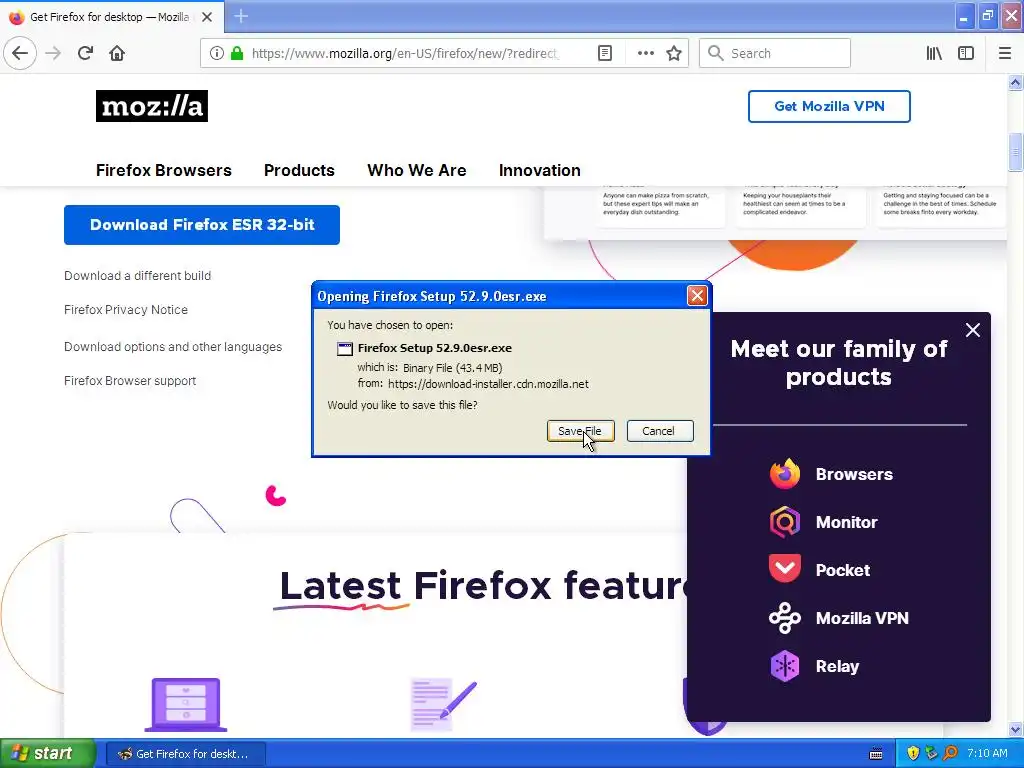
Task: Open the Firefox hamburger menu
Action: coord(1004,53)
